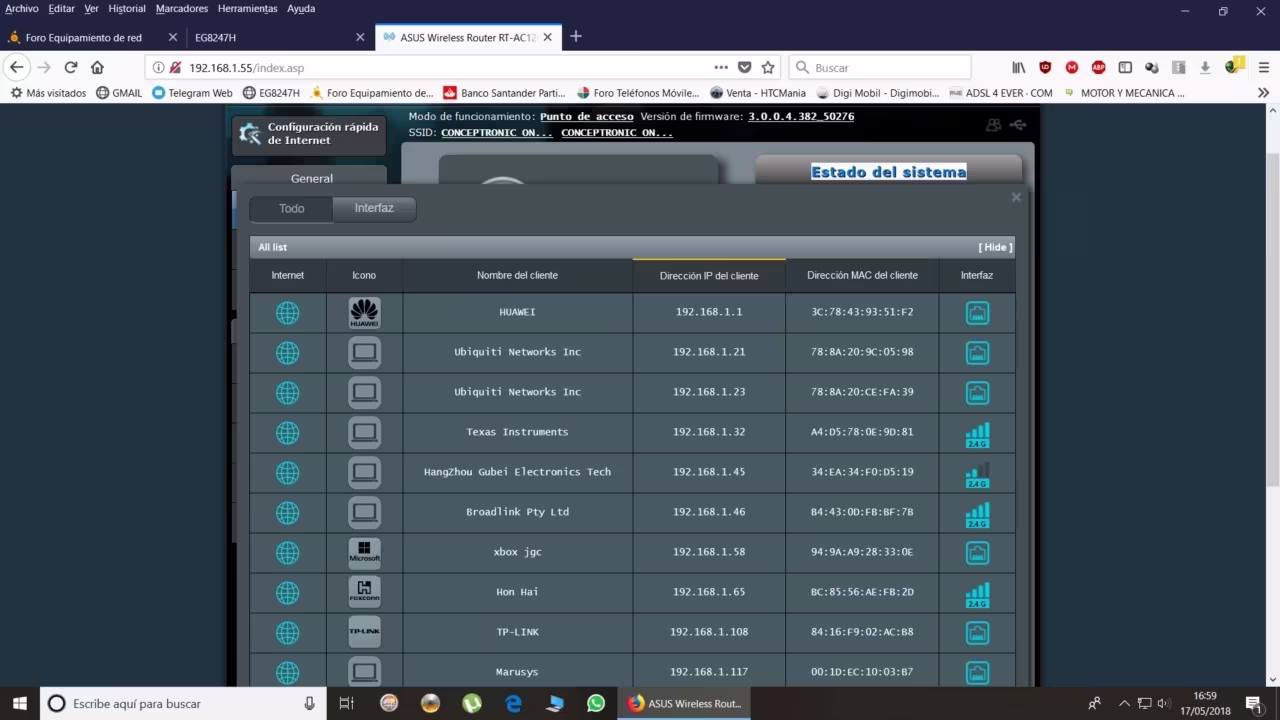Open Windows Task View
The image size is (1280, 720).
point(347,703)
